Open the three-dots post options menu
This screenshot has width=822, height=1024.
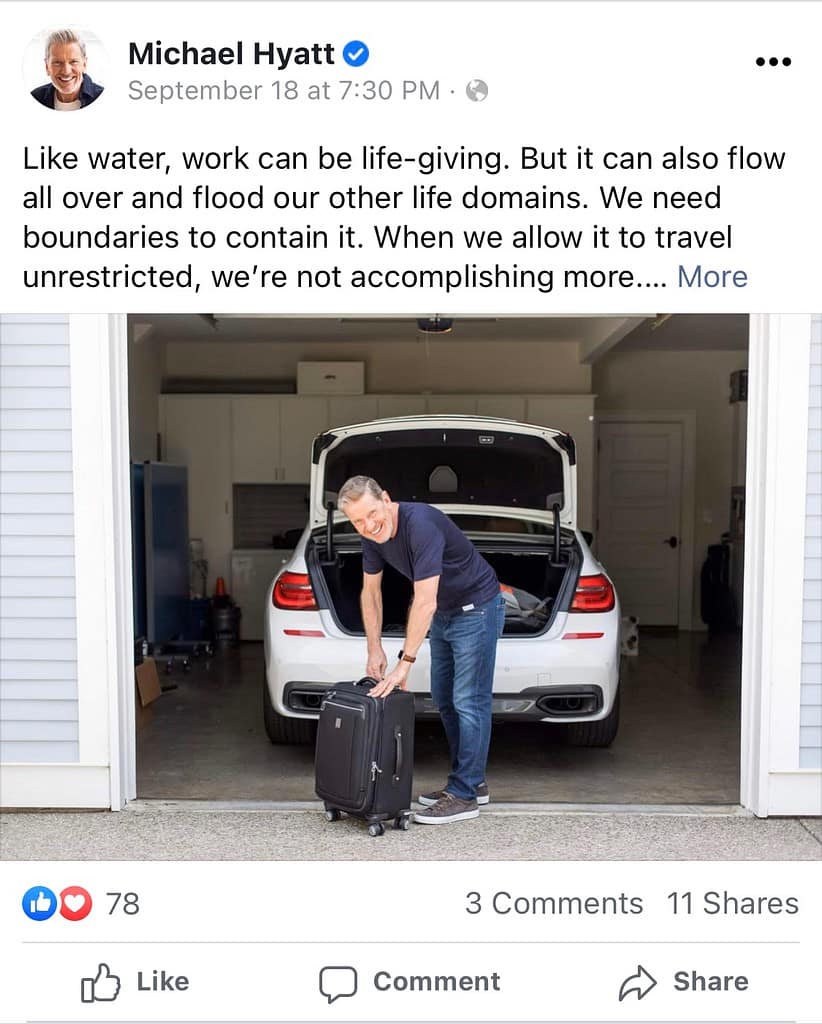pos(773,62)
